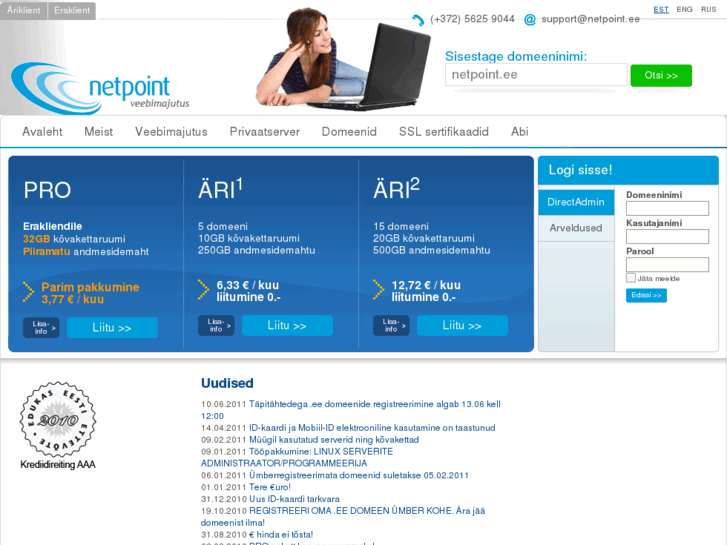Click the @ email icon
The height and width of the screenshot is (545, 727).
point(529,19)
